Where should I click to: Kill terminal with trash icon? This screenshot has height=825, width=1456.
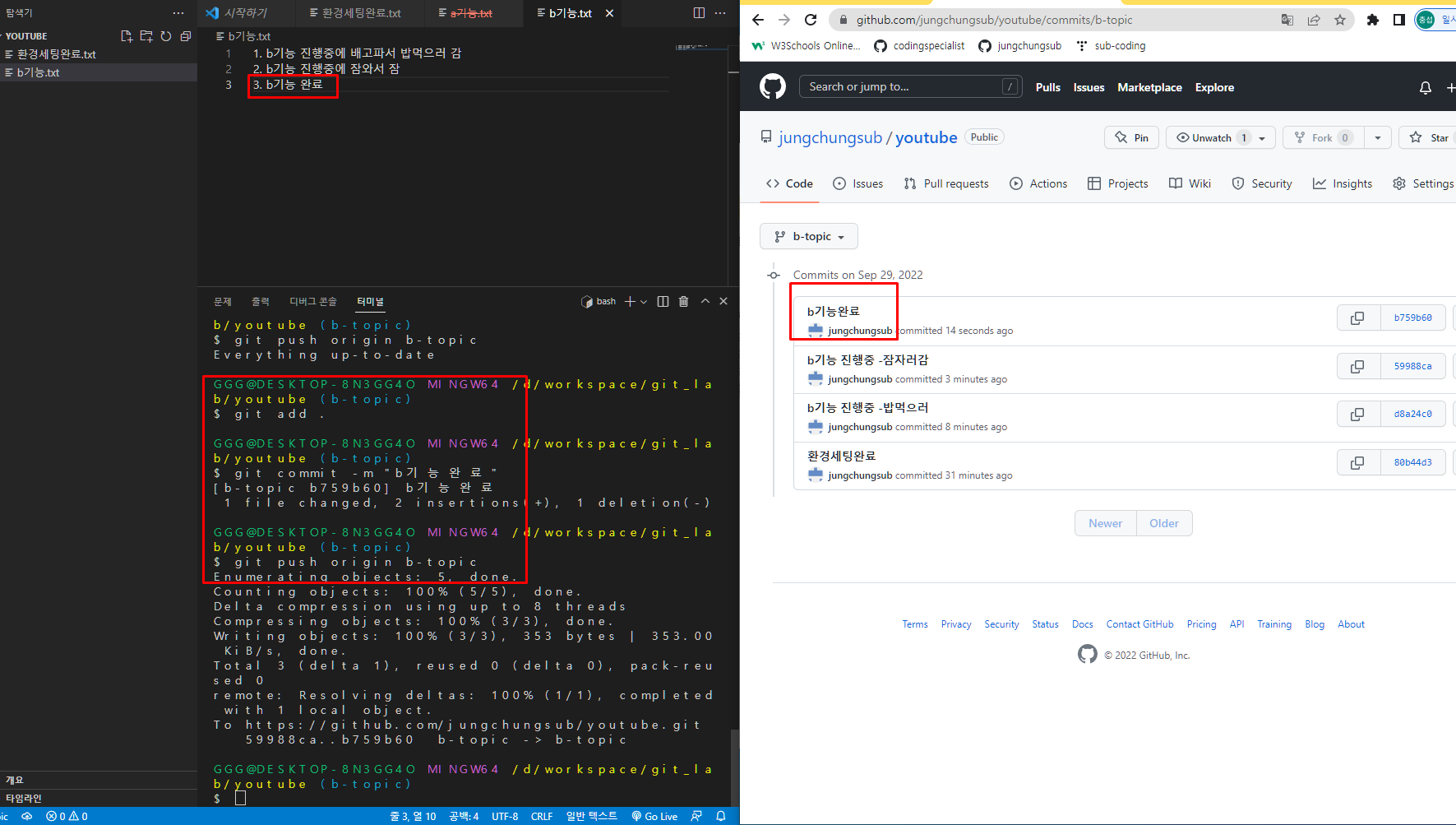pyautogui.click(x=683, y=302)
